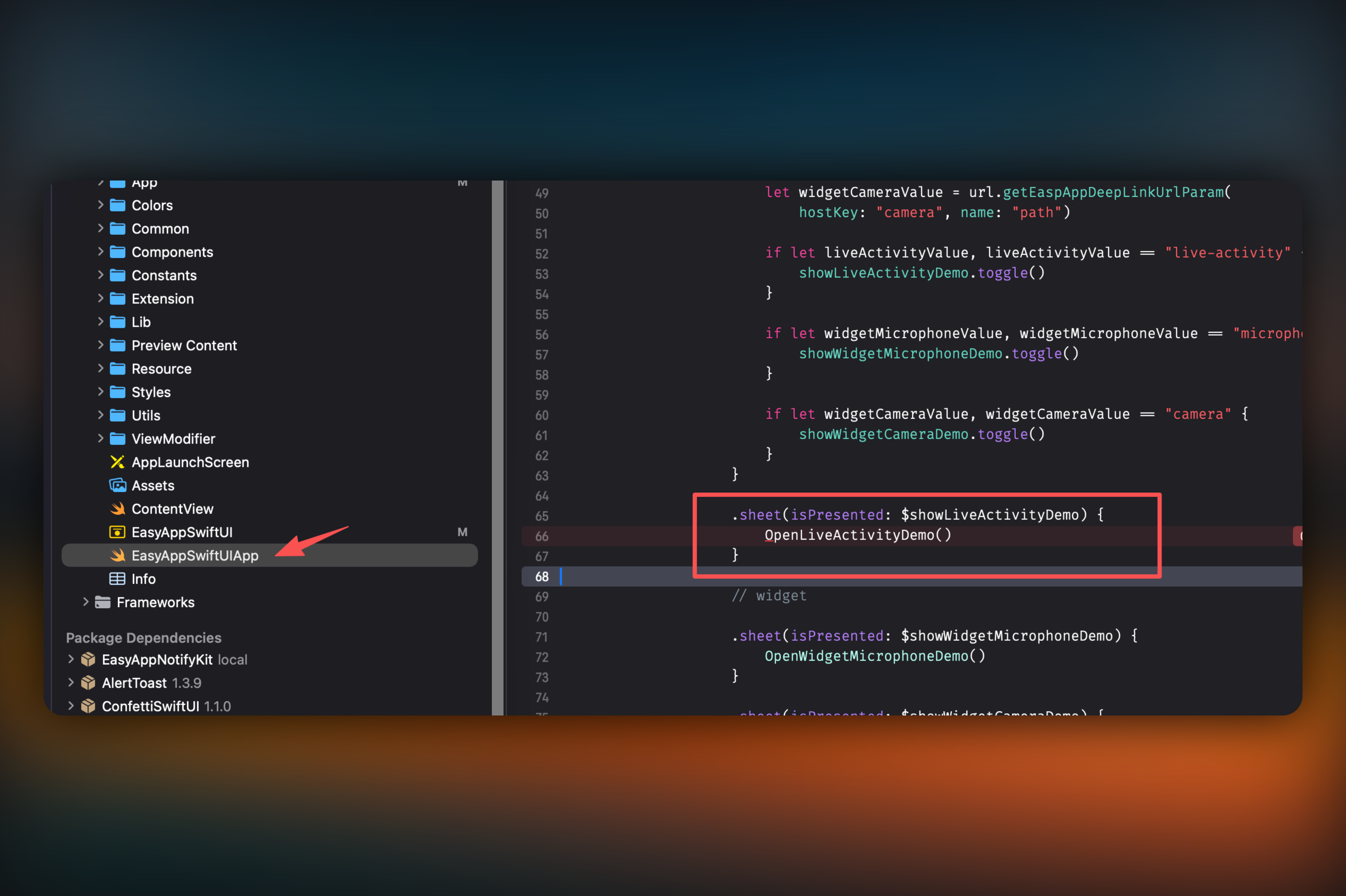Select the Utils folder
Image resolution: width=1346 pixels, height=896 pixels.
pyautogui.click(x=146, y=415)
